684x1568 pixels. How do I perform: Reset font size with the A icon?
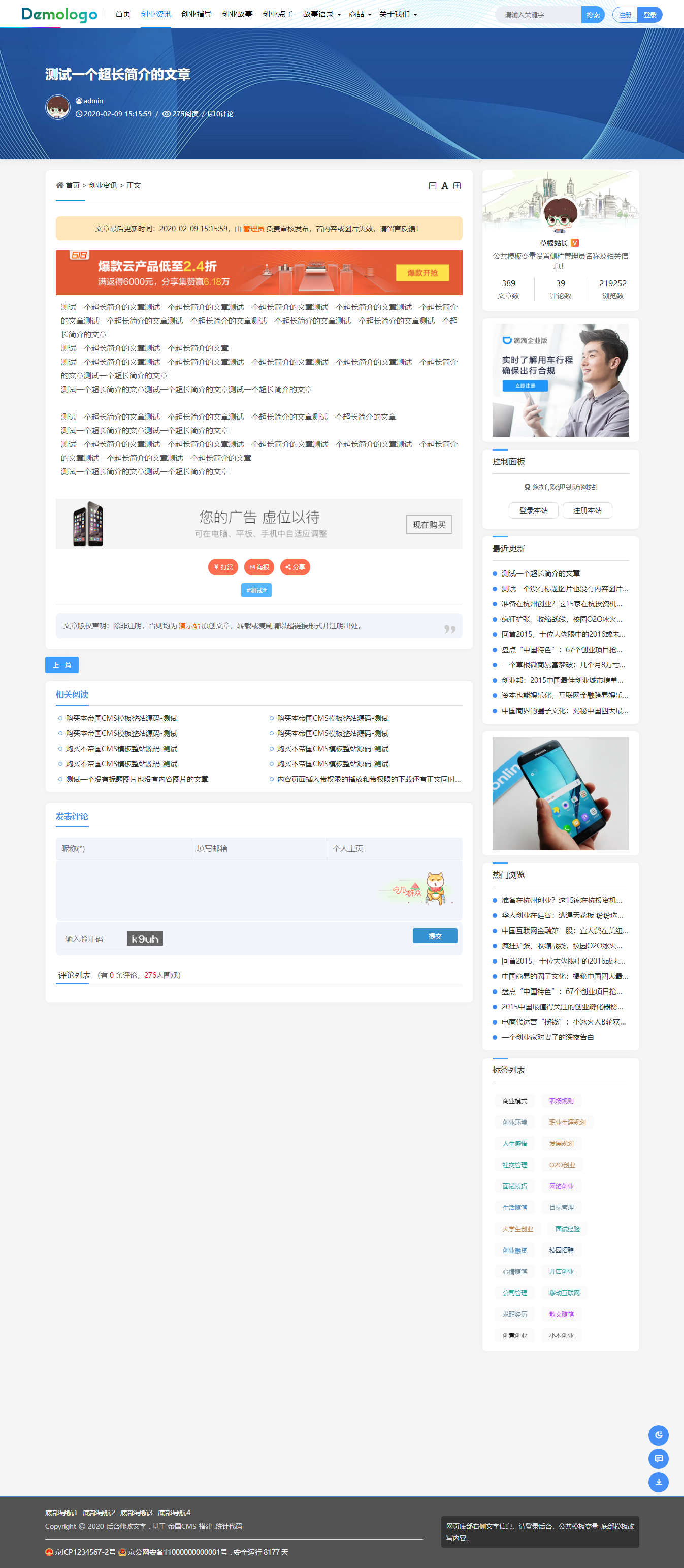445,186
